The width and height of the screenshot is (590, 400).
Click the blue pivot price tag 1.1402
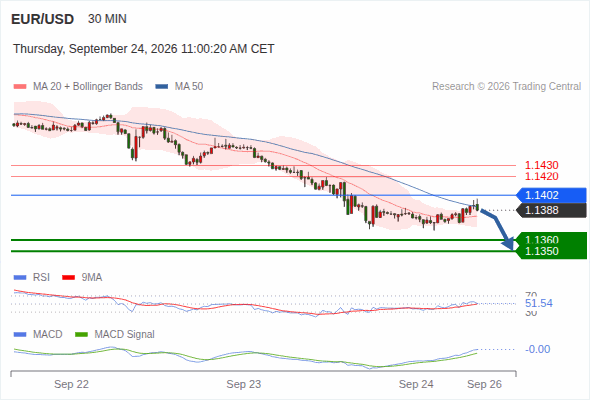coord(552,195)
